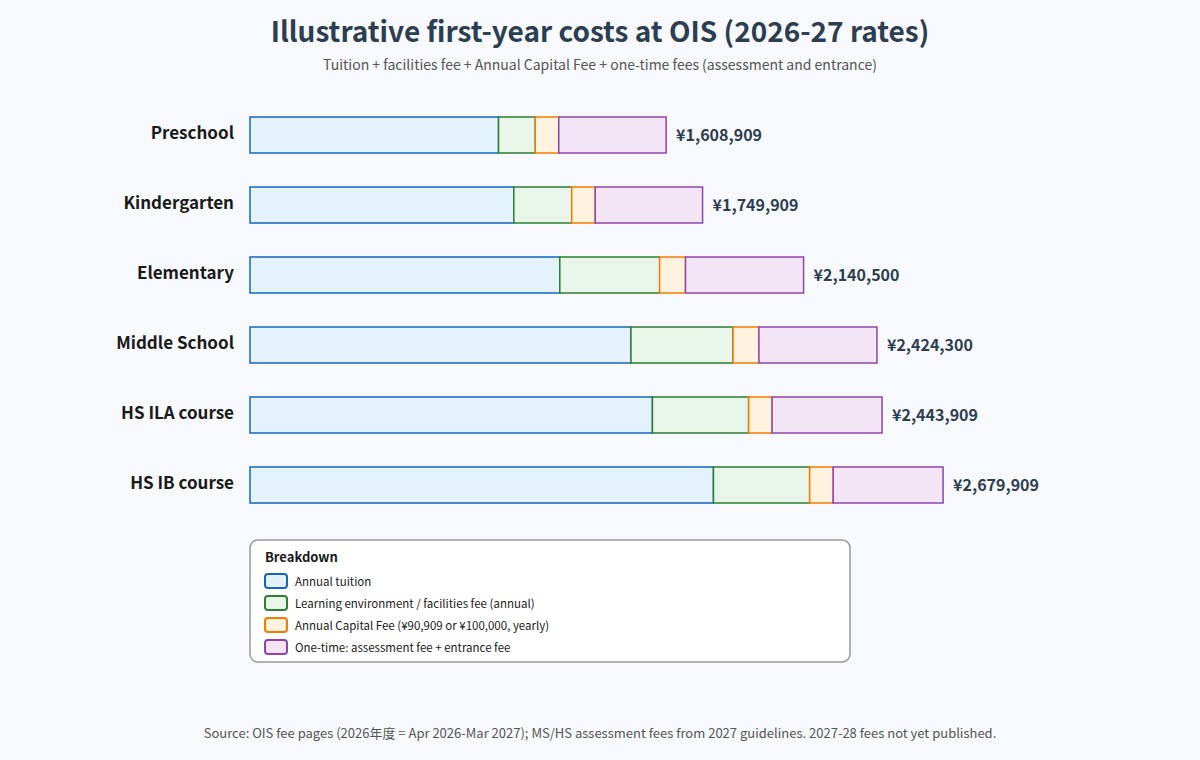This screenshot has width=1200, height=760.
Task: Select the Kindergarten one-time fees segment
Action: pyautogui.click(x=649, y=205)
